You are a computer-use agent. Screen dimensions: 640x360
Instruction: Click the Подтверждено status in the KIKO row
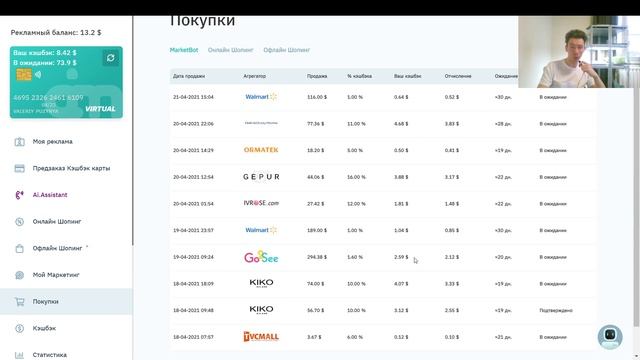point(556,310)
